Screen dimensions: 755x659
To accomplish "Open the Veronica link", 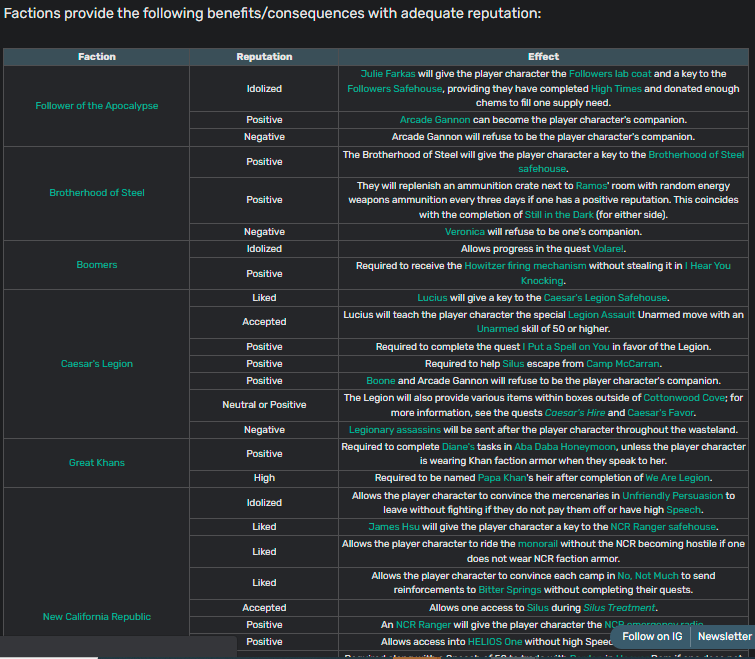I will (x=465, y=232).
